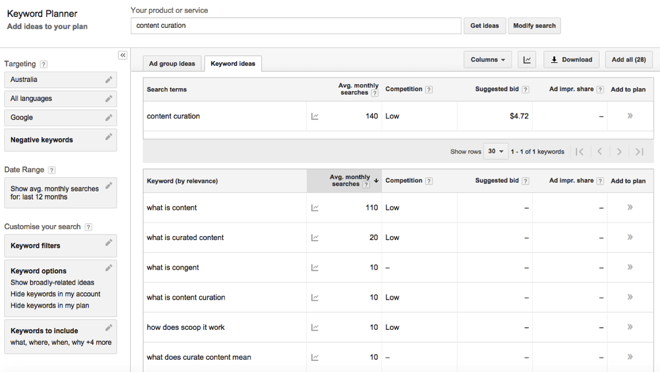Add what is content to plan
660x372 pixels.
click(630, 207)
